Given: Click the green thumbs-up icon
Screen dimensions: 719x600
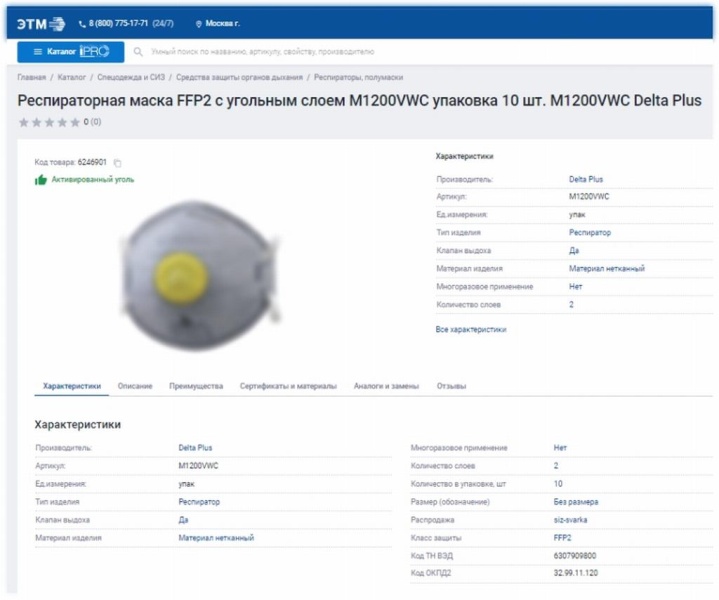Looking at the screenshot, I should point(41,180).
